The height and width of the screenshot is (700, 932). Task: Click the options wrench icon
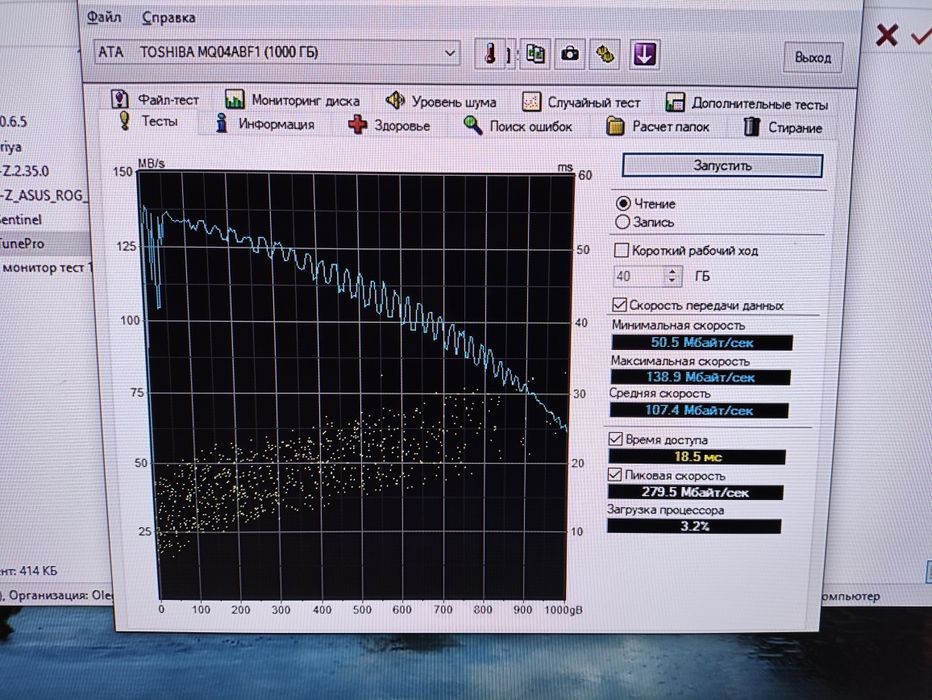(605, 55)
